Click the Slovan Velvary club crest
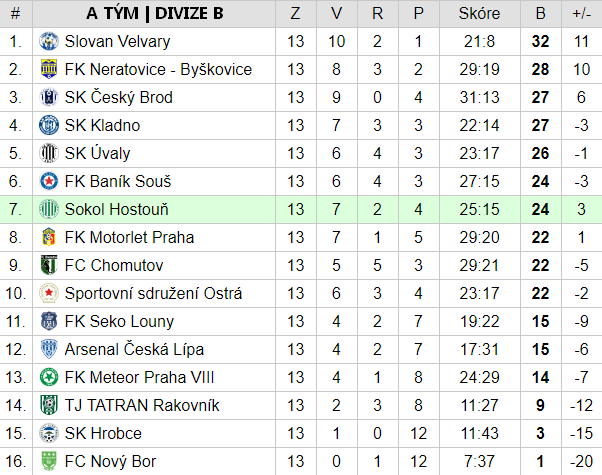602x475 pixels. [x=49, y=41]
